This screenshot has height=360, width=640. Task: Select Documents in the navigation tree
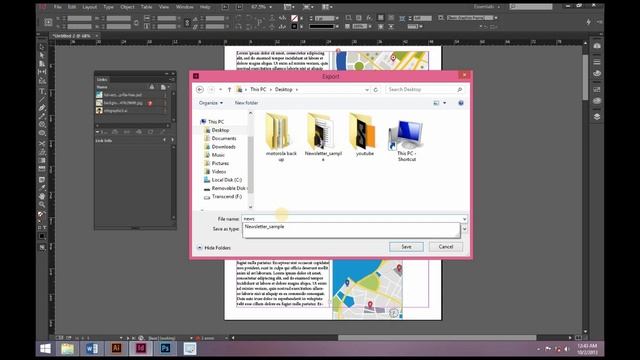click(224, 138)
